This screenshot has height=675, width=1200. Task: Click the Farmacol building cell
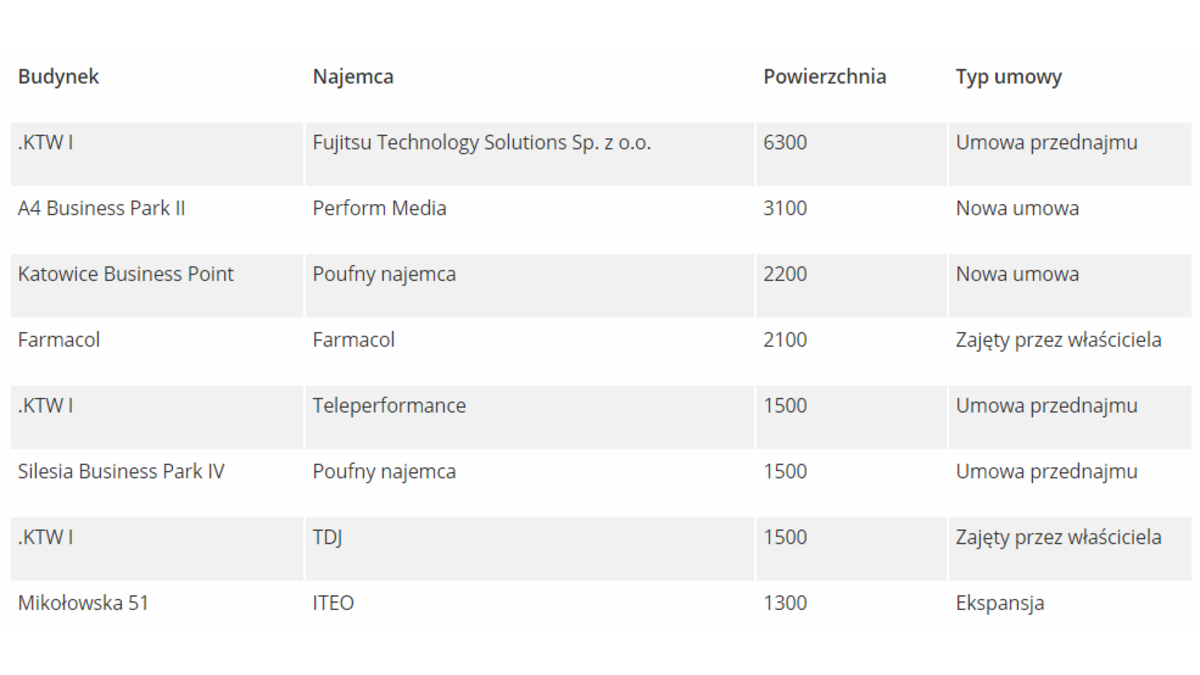coord(59,340)
